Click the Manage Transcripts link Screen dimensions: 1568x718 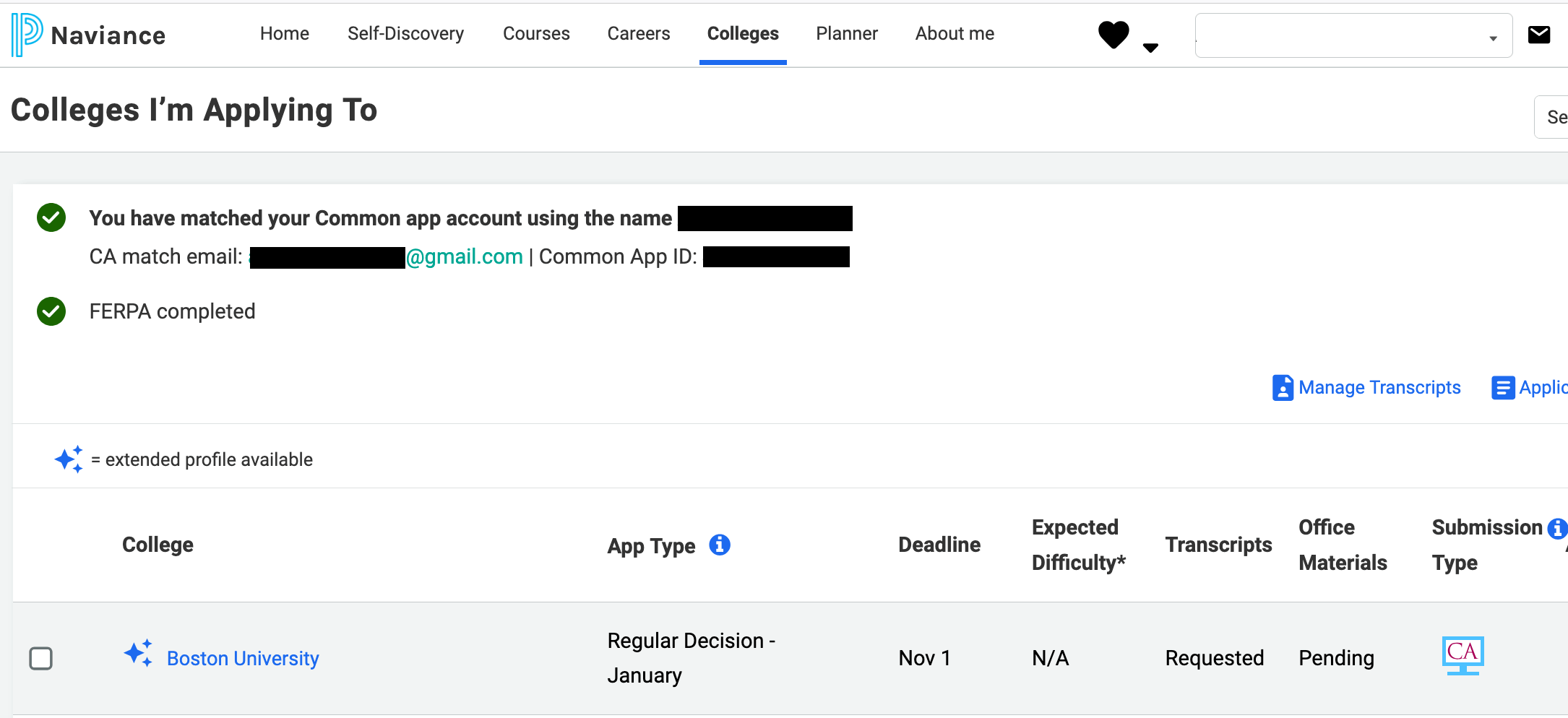coord(1379,388)
